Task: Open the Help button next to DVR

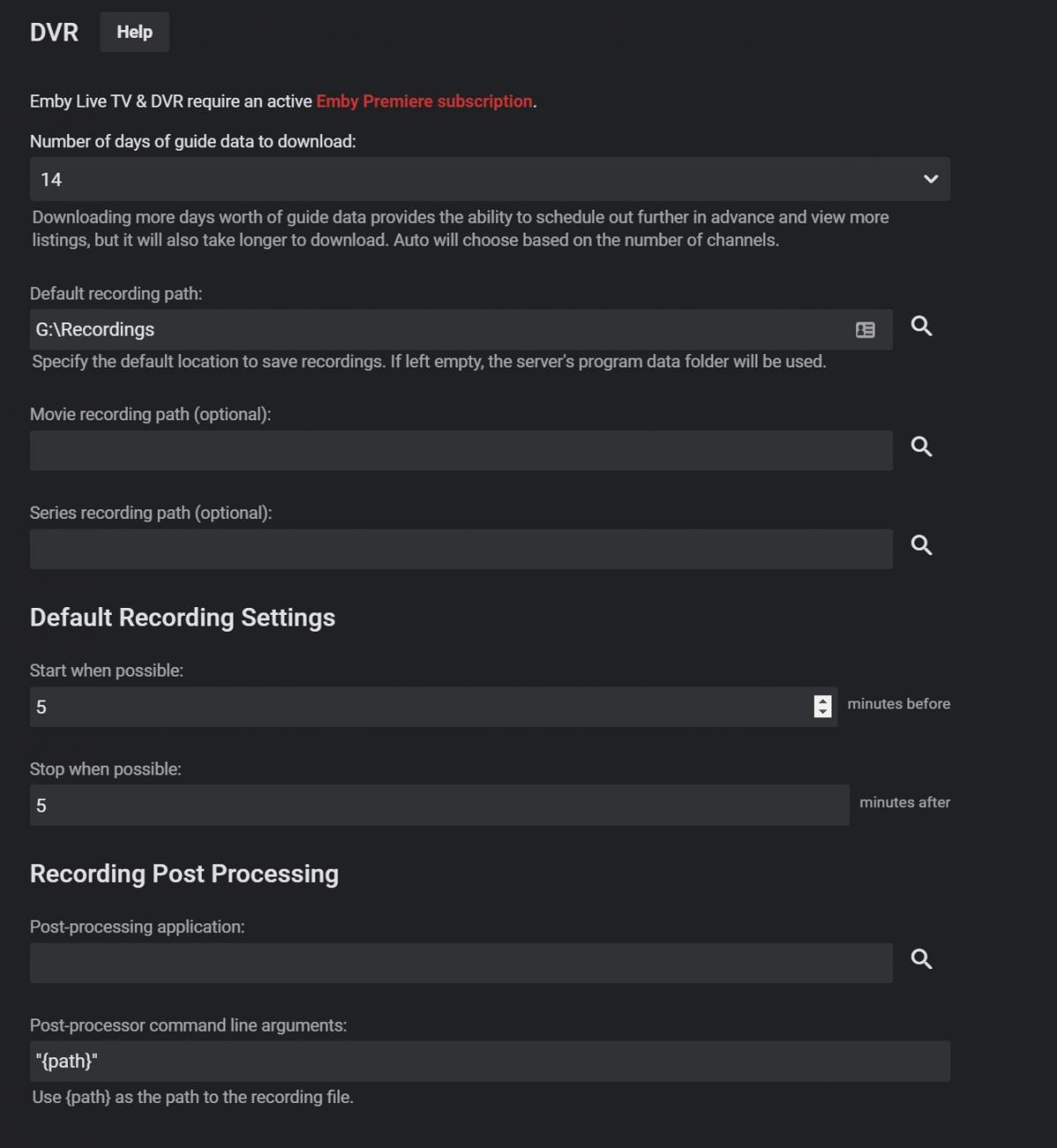Action: click(x=134, y=32)
